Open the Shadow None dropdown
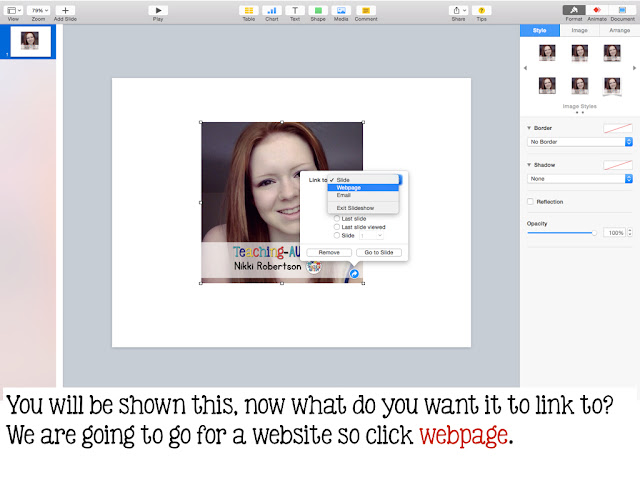The height and width of the screenshot is (480, 640). 580,179
